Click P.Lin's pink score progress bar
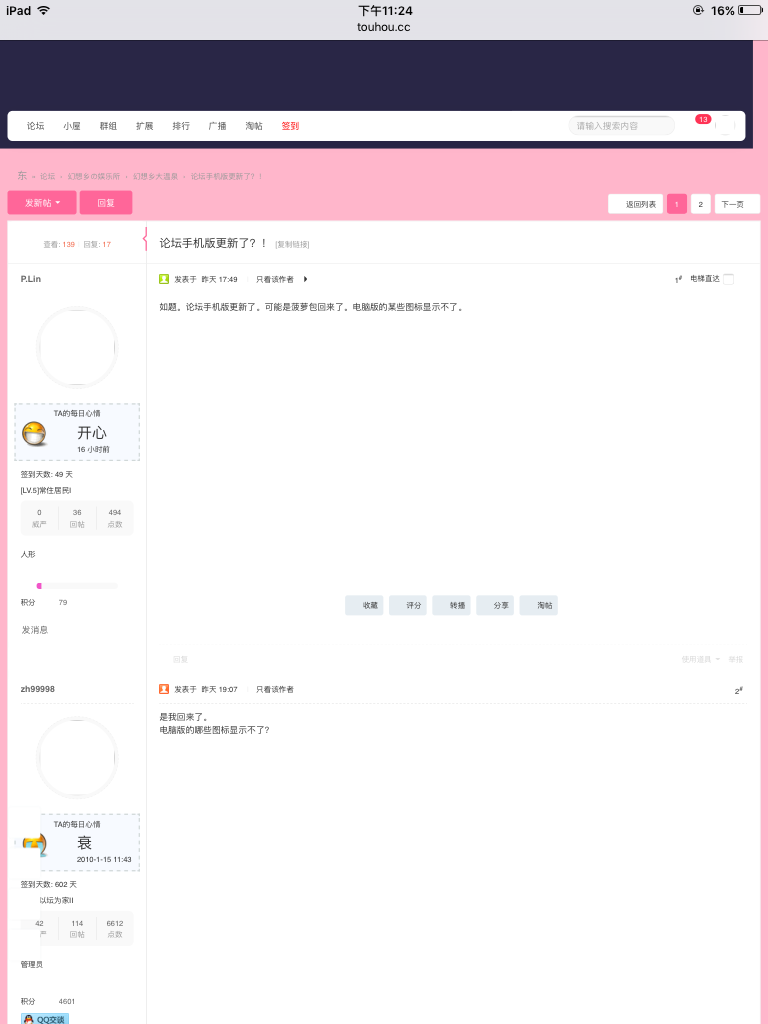Image resolution: width=768 pixels, height=1024 pixels. (77, 586)
